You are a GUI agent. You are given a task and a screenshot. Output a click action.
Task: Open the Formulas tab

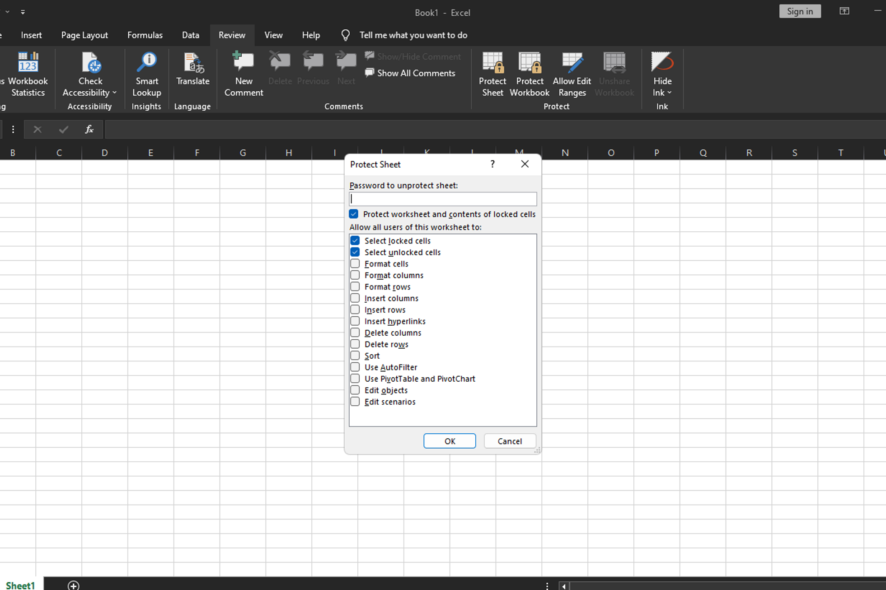[x=145, y=35]
